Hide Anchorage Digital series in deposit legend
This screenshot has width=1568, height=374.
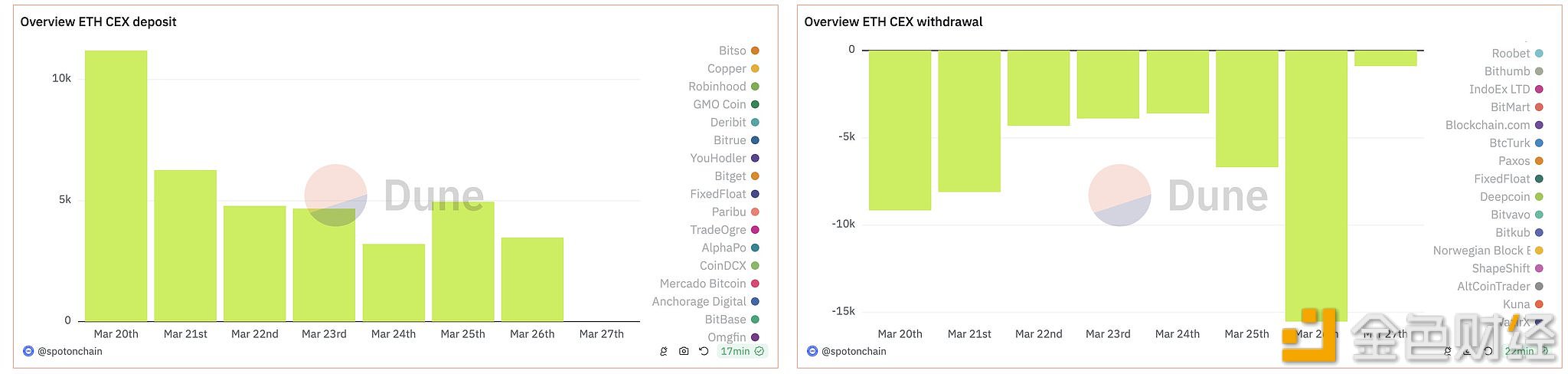coord(699,302)
